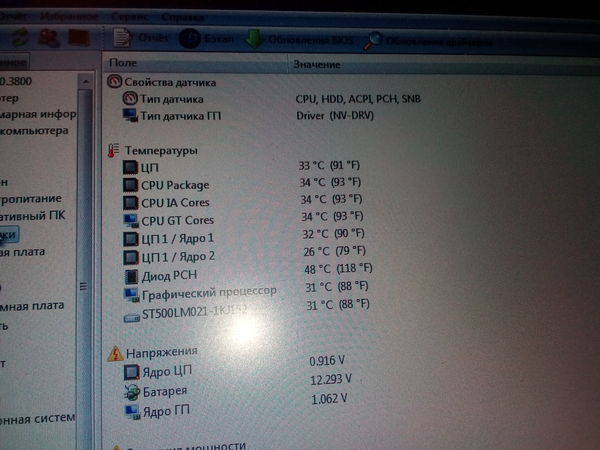
Task: Select the tree item ending in 'онная систем'
Action: [x=37, y=418]
